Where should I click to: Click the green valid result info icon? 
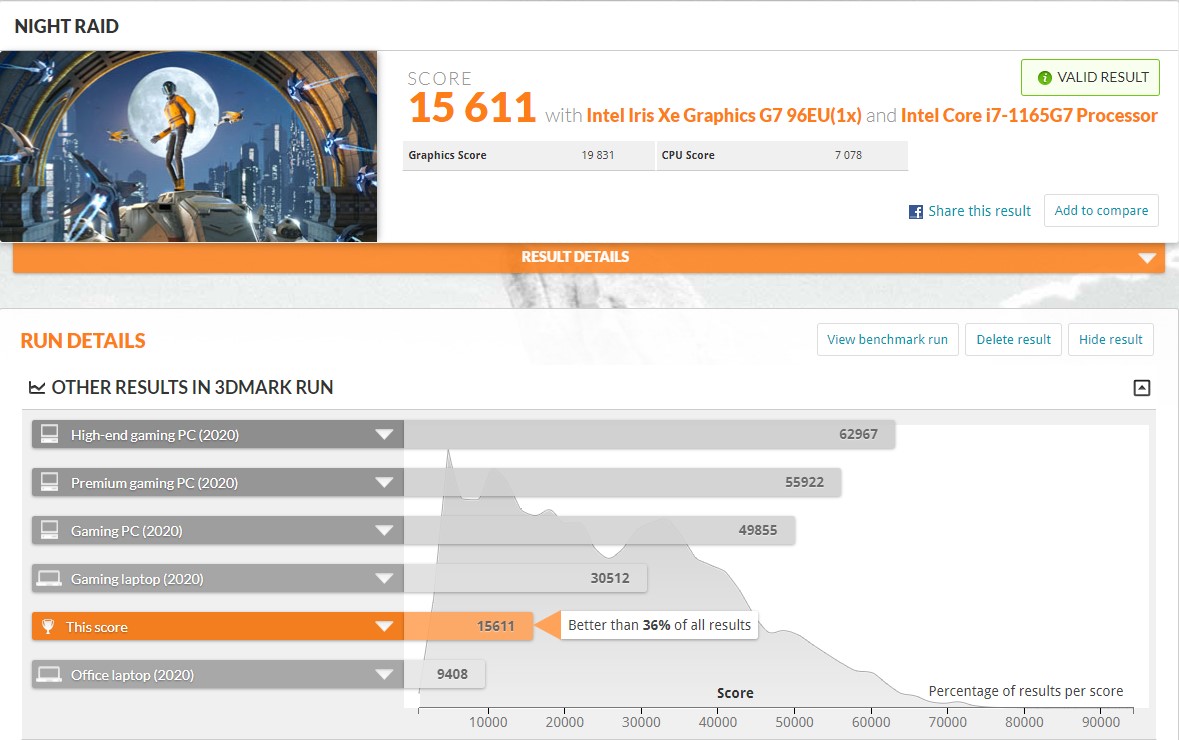pyautogui.click(x=1045, y=77)
